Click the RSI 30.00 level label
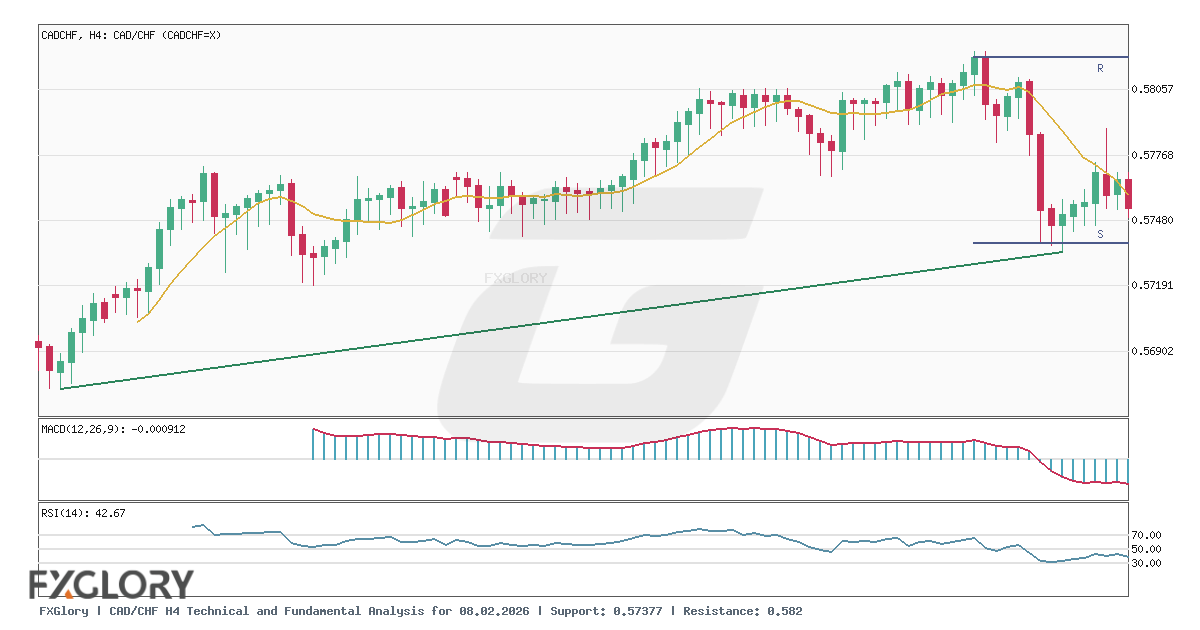This screenshot has height=630, width=1200. [x=1147, y=564]
